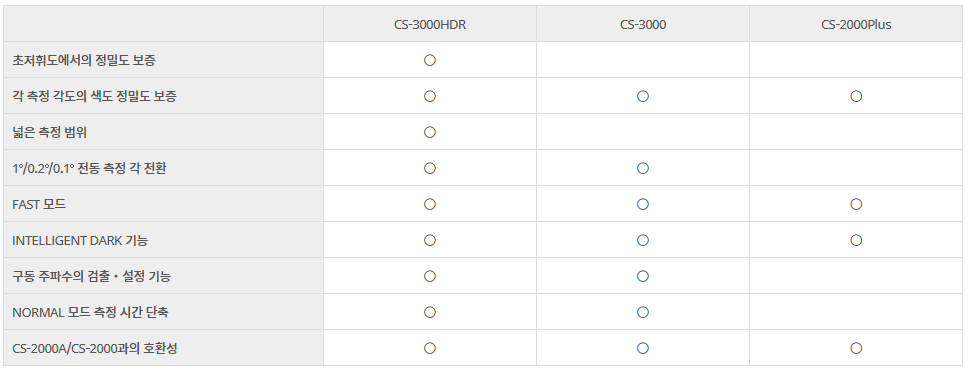Screen dimensions: 969x371
Task: Click CS-3000HDR circle in 넓은 측정 범위 row
Action: click(430, 132)
